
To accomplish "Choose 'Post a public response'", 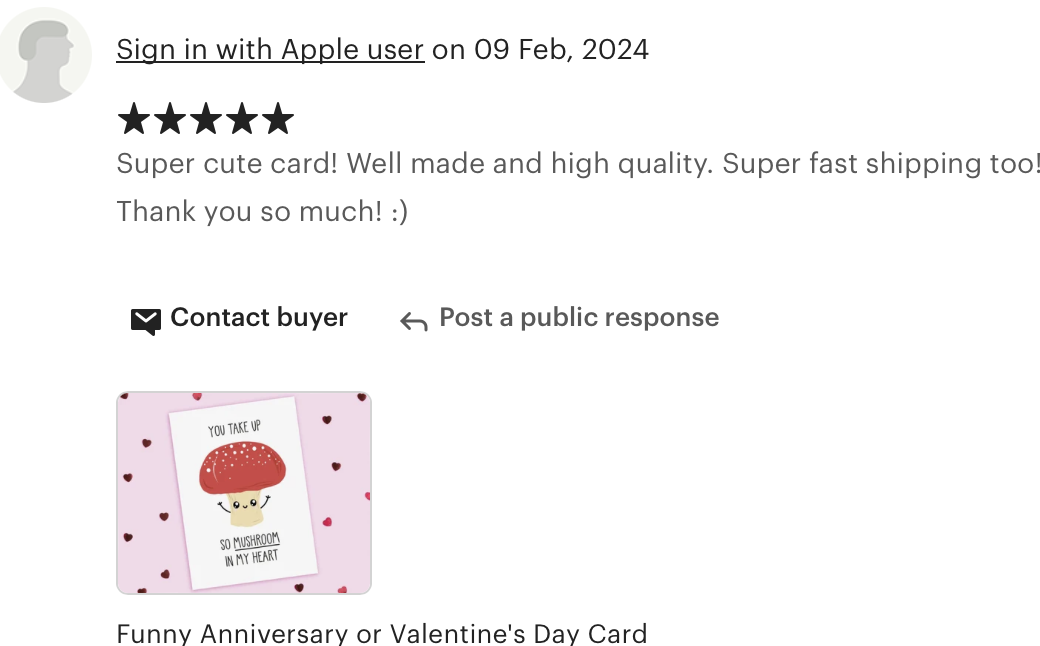I will [x=579, y=318].
